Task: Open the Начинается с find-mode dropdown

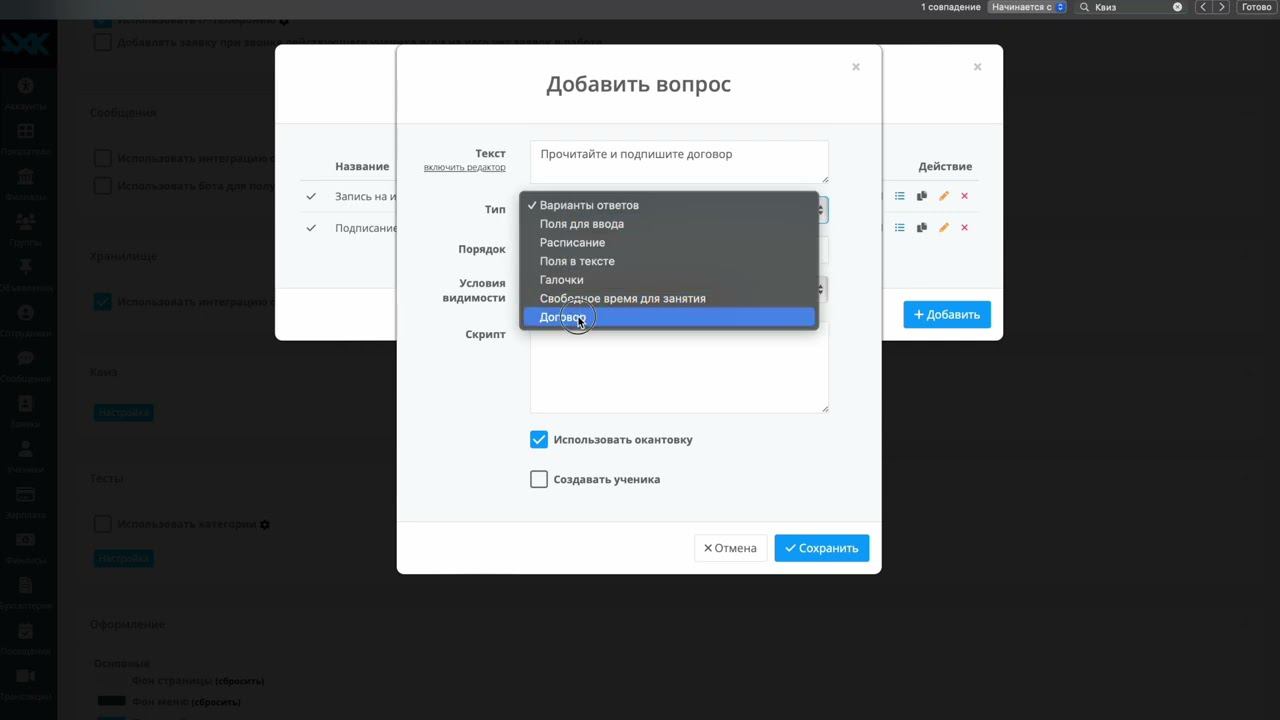Action: [1028, 7]
